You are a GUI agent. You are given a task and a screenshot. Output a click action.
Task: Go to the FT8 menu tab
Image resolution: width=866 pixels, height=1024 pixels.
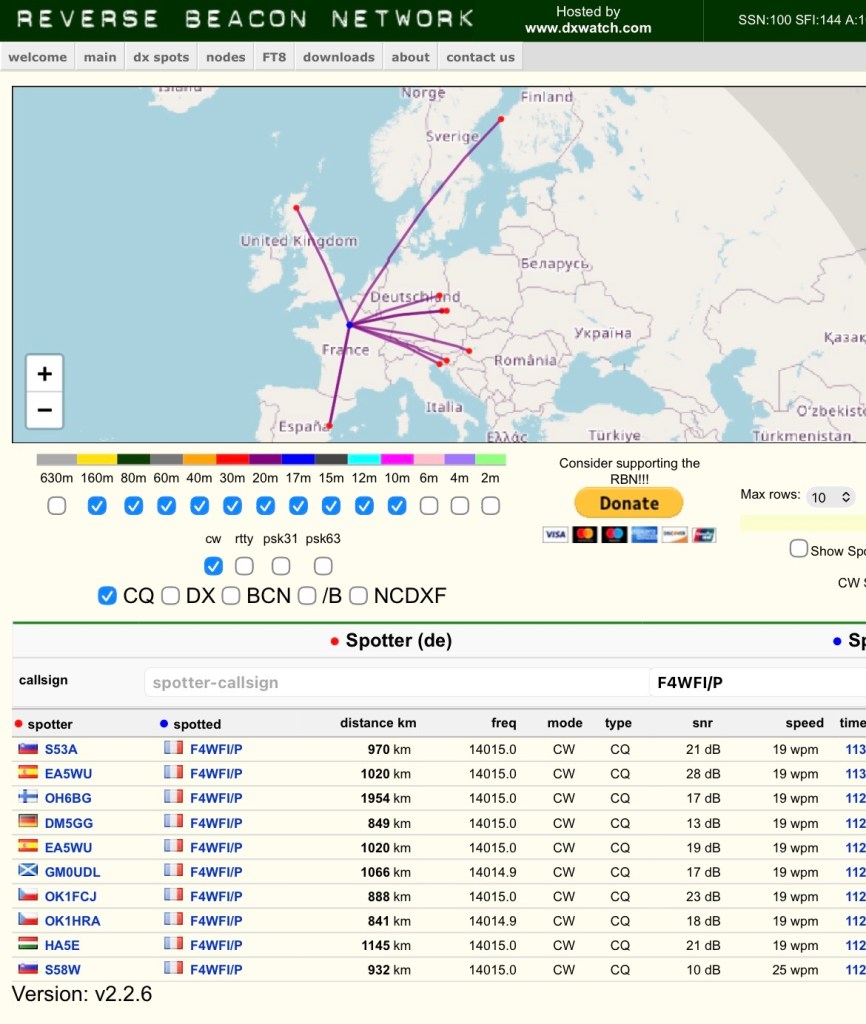(273, 57)
